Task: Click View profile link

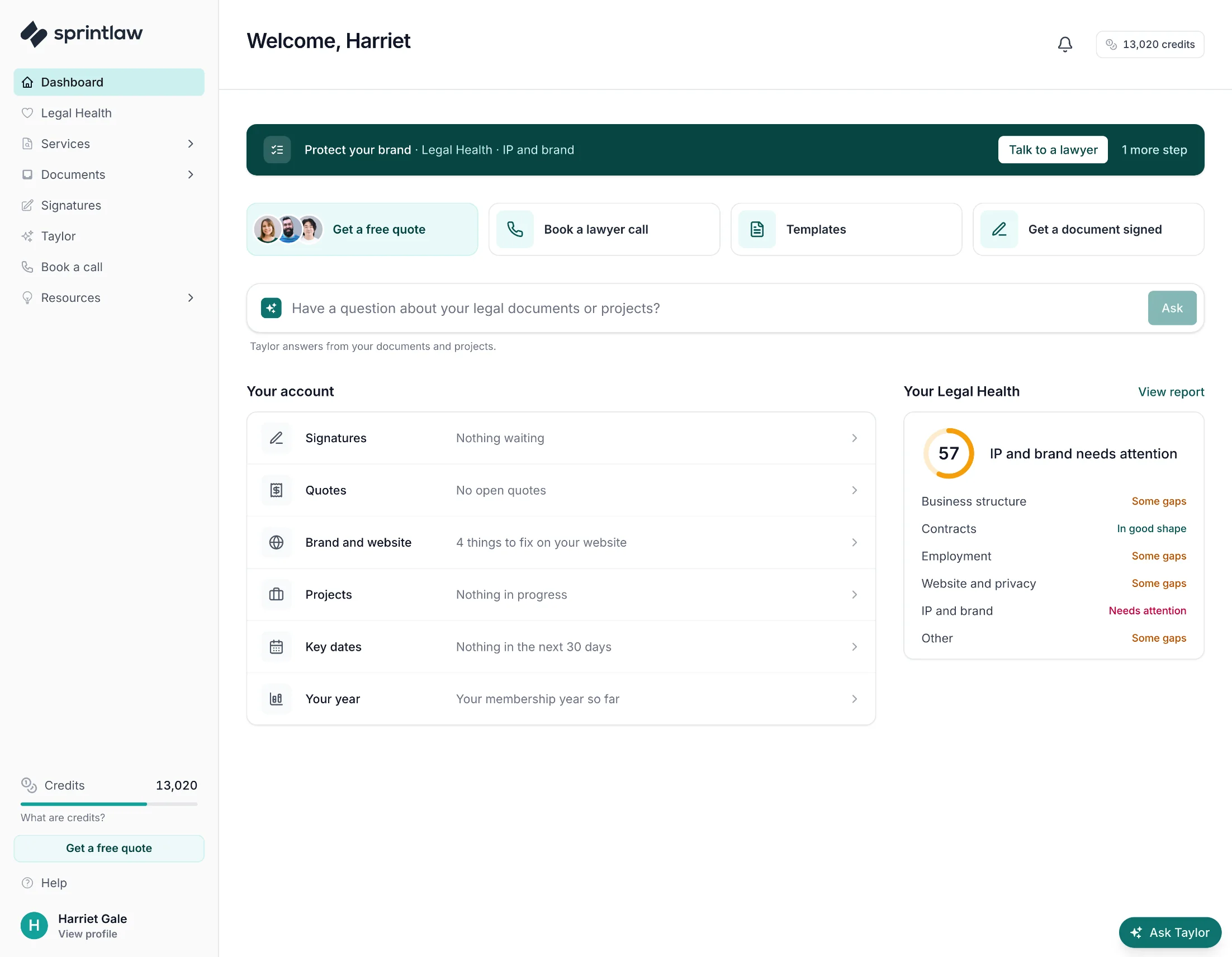Action: (x=87, y=934)
